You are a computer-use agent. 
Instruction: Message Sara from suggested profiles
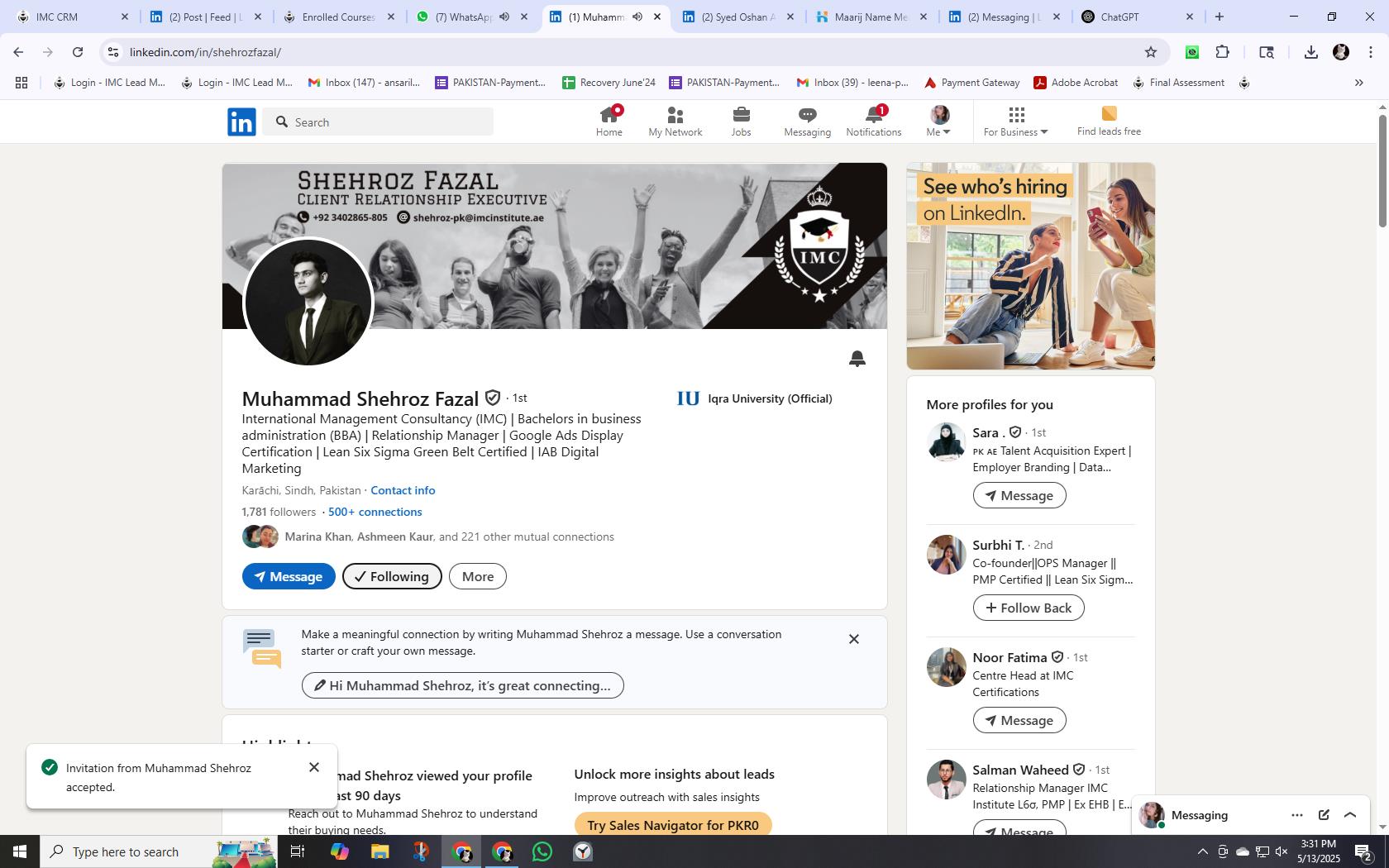[x=1019, y=495]
